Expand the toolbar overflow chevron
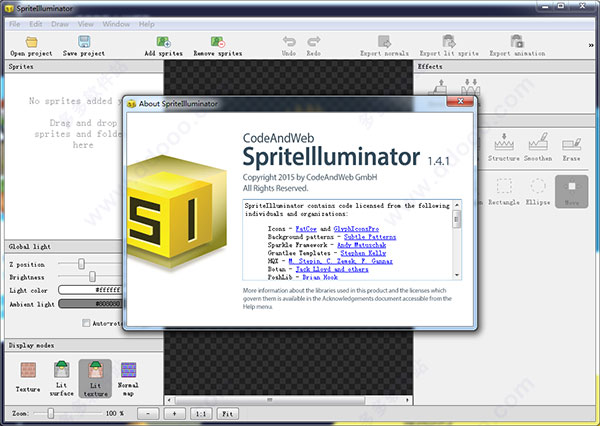The height and width of the screenshot is (426, 600). point(591,45)
